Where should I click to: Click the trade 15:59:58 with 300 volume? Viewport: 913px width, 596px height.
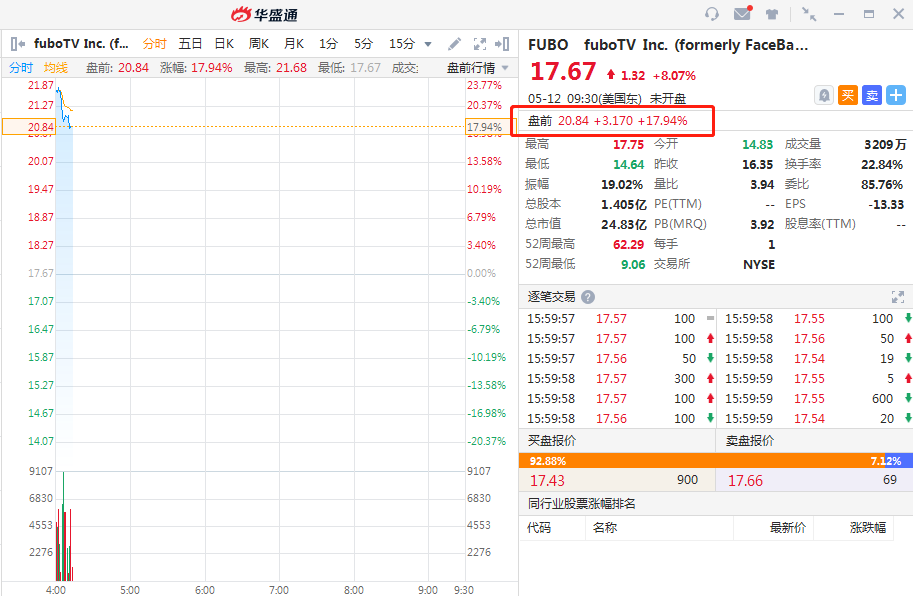pos(620,379)
